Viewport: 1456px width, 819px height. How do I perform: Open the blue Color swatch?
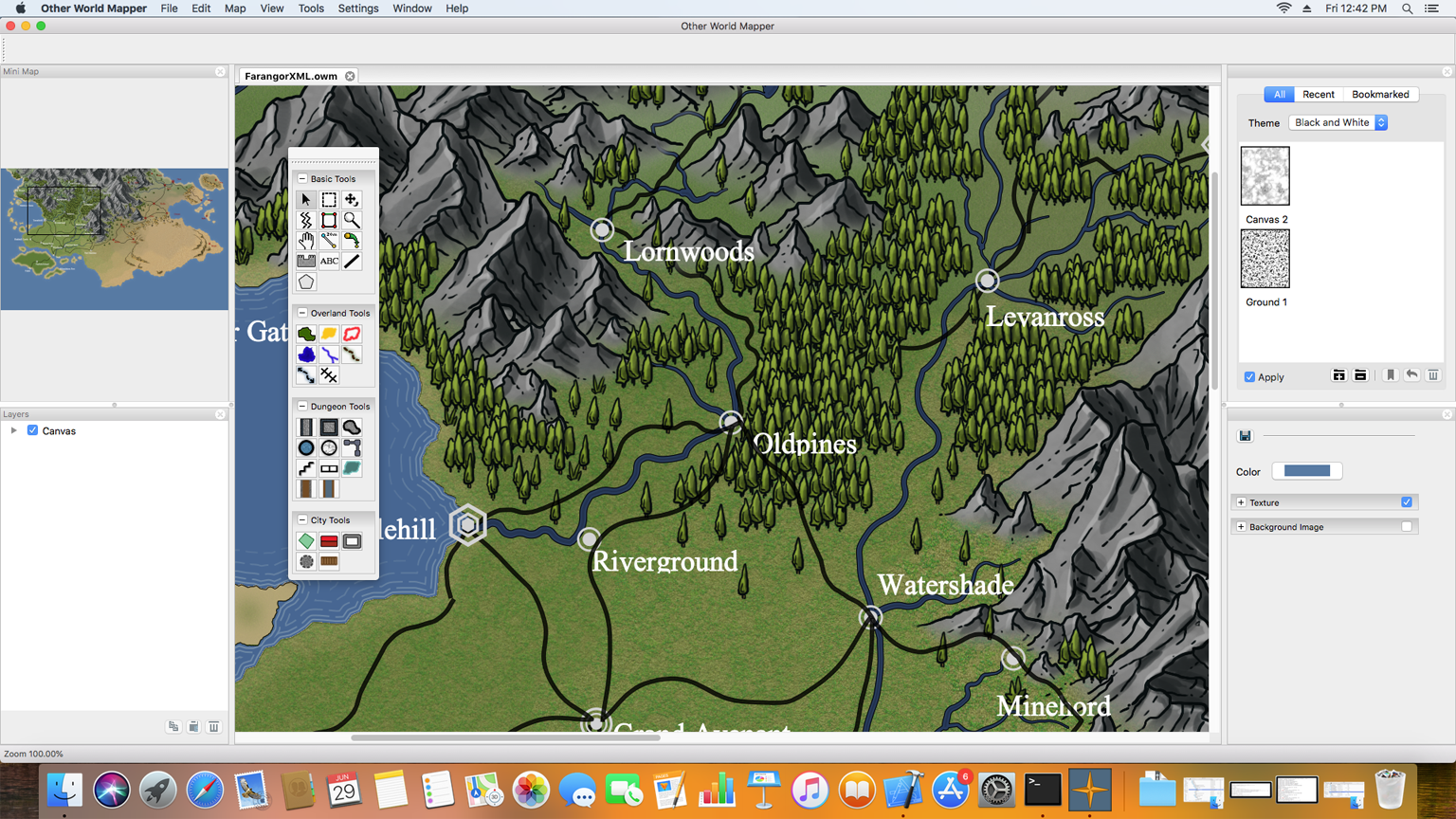[x=1306, y=471]
